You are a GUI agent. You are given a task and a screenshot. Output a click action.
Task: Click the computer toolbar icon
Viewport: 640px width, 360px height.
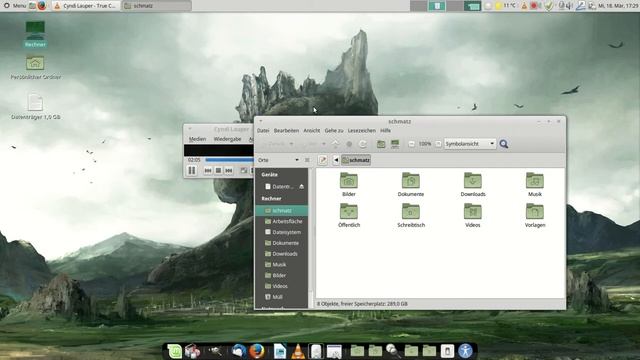(x=395, y=144)
